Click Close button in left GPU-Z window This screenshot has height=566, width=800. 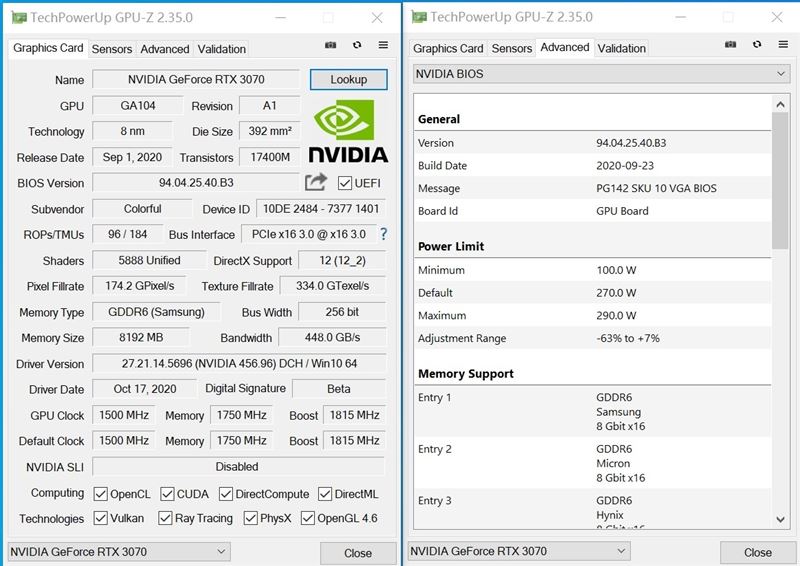[x=358, y=553]
